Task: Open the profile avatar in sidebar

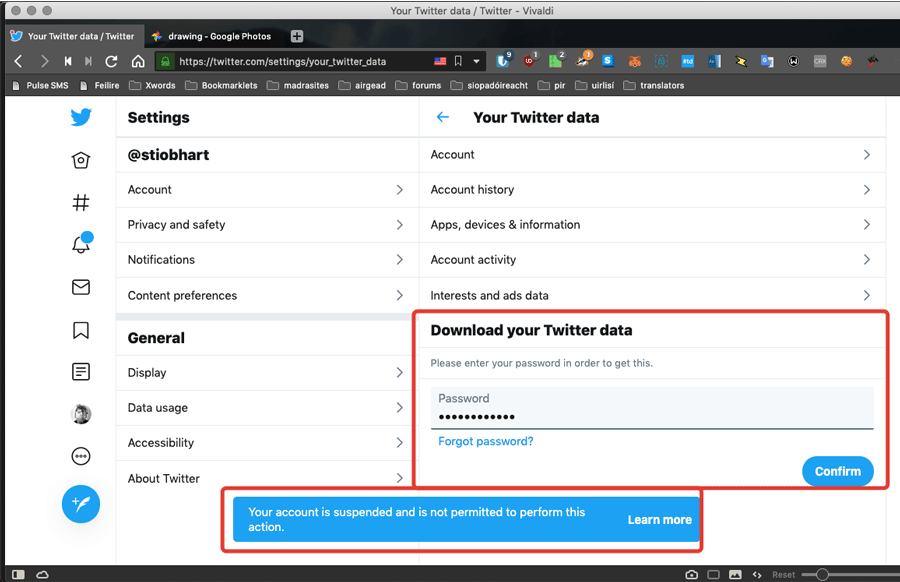Action: pos(81,414)
